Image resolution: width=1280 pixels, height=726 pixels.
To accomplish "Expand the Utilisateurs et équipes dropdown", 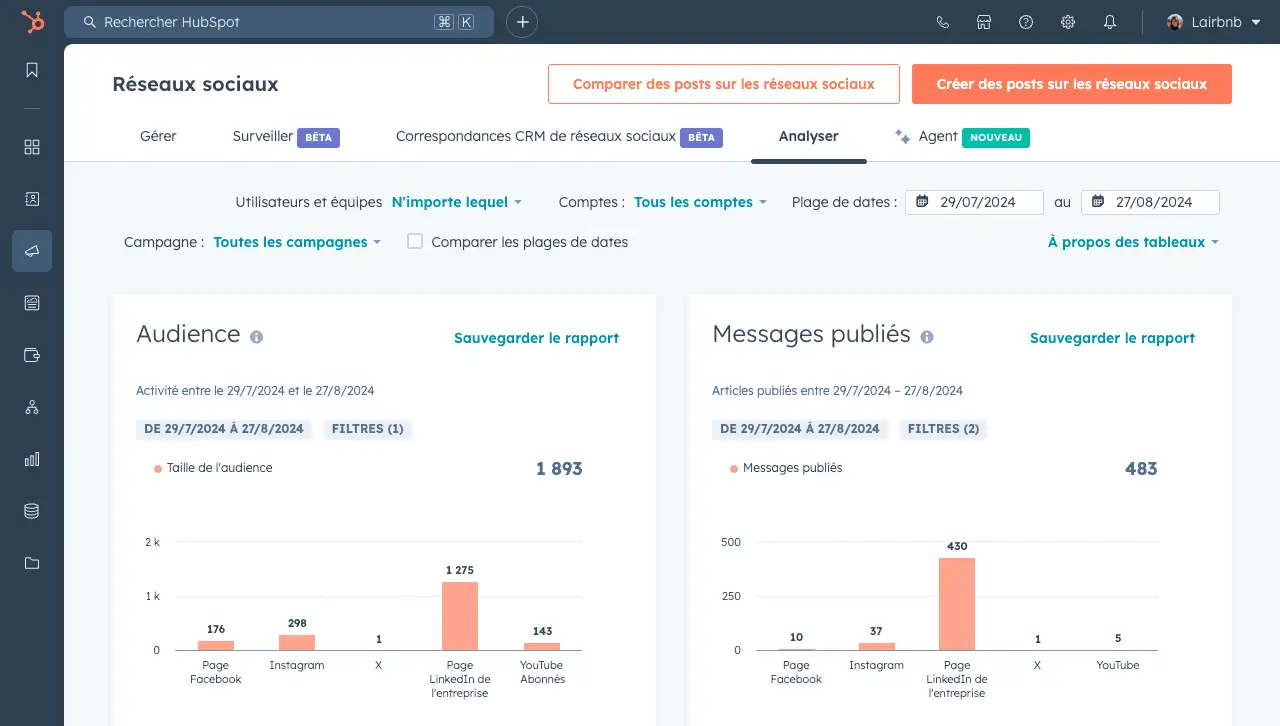I will (x=456, y=202).
